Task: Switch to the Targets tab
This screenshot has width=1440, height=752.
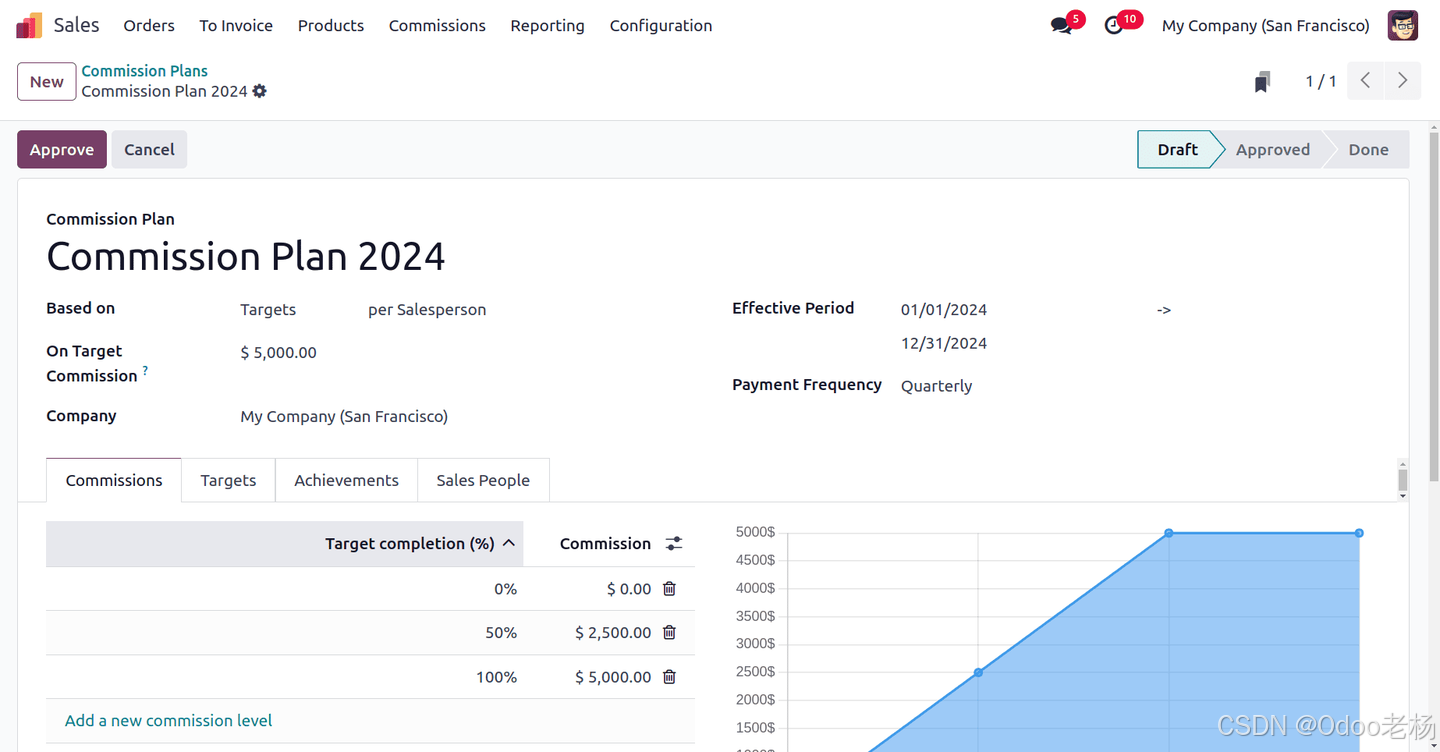Action: [x=228, y=480]
